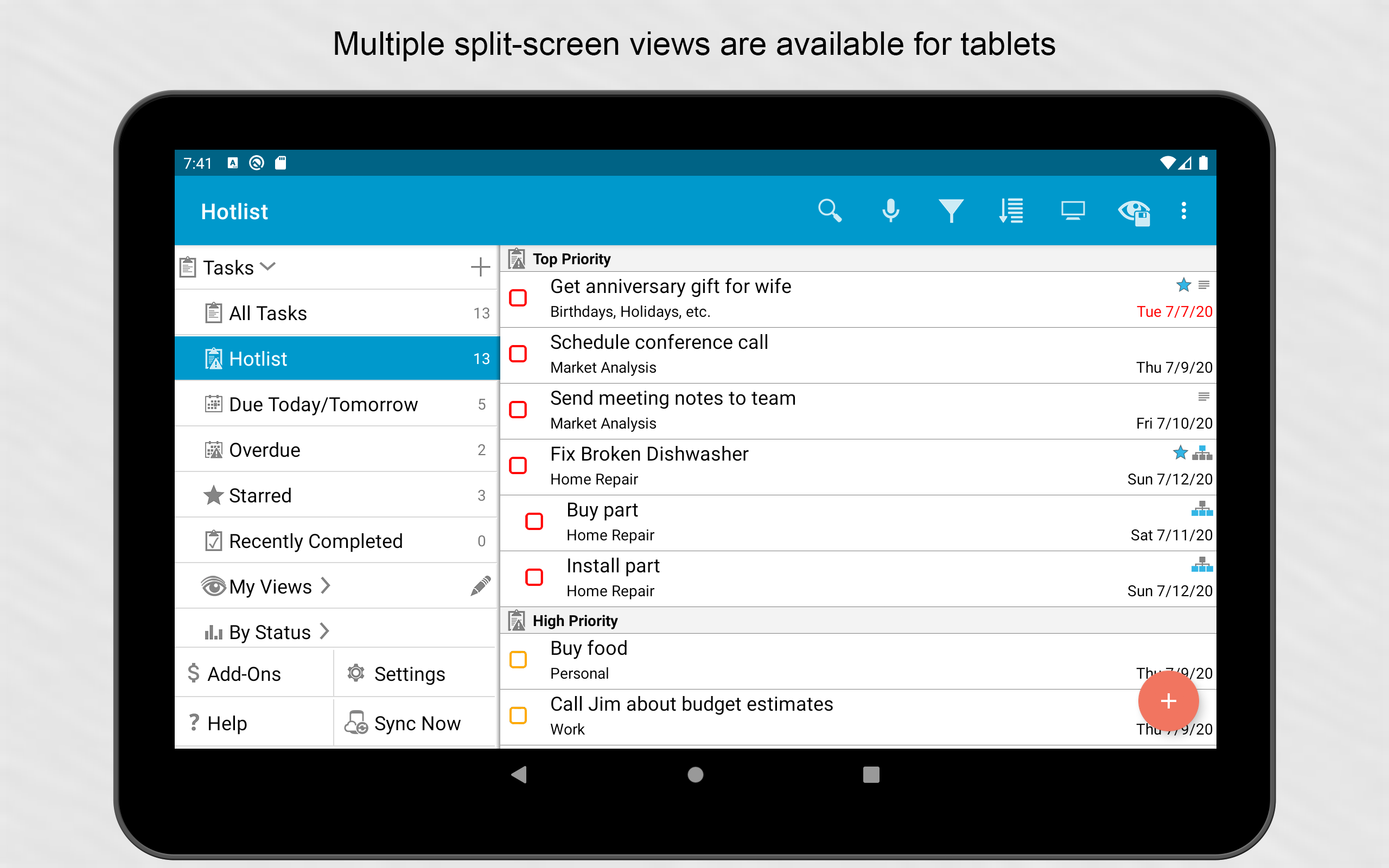Open the filter funnel icon
Image resolution: width=1389 pixels, height=868 pixels.
point(951,210)
